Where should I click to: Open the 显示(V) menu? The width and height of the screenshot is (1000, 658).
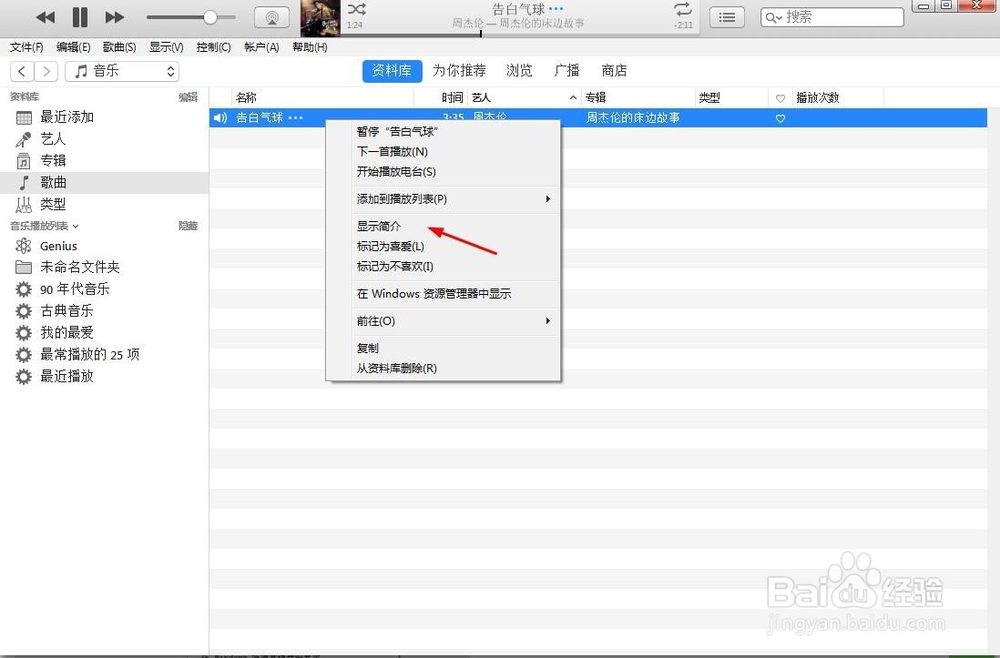point(166,47)
